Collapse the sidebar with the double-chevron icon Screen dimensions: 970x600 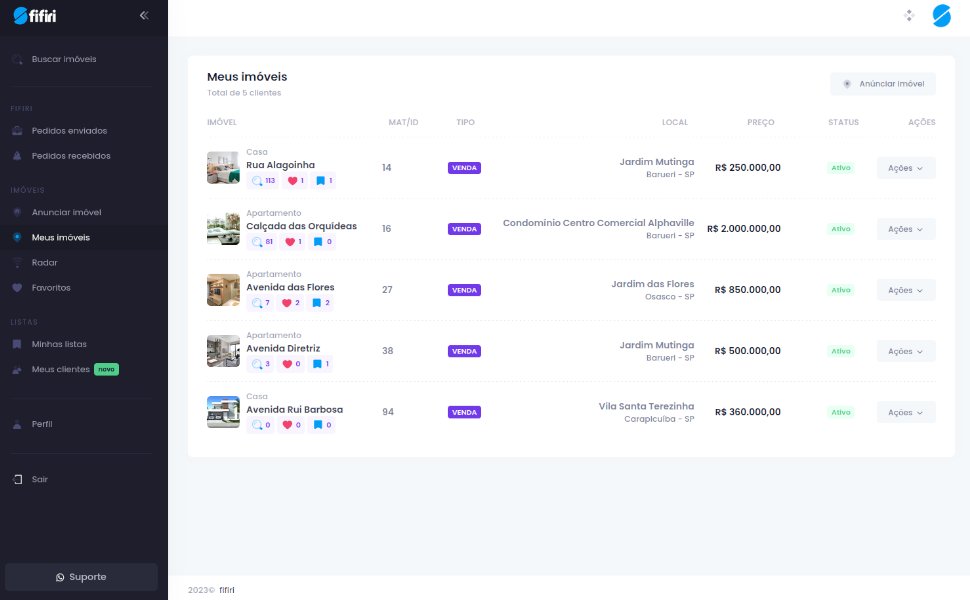[144, 15]
